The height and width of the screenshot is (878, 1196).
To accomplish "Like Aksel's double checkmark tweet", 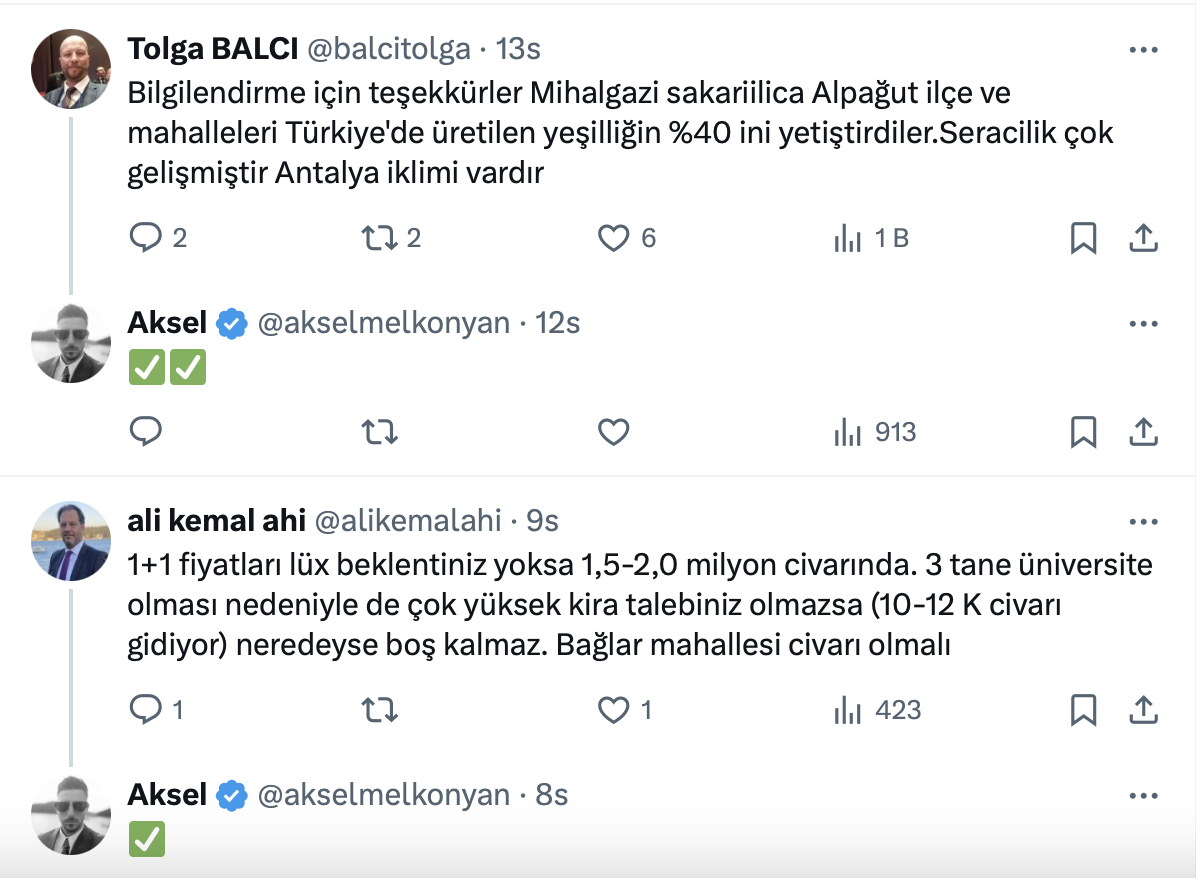I will (613, 432).
